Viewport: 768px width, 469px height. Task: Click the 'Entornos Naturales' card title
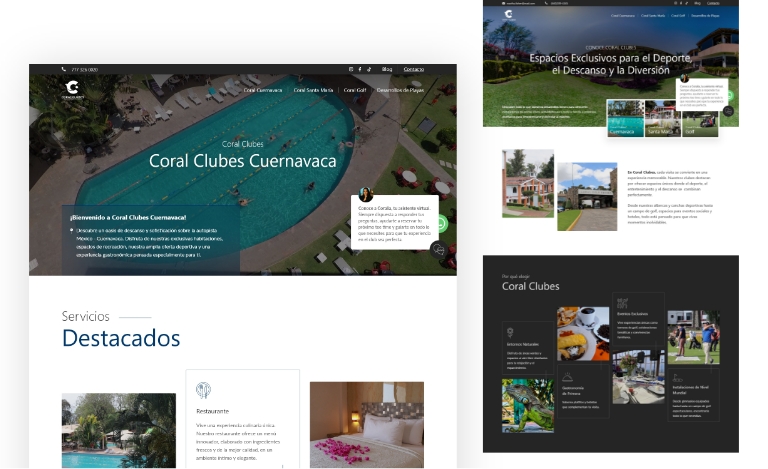click(523, 344)
